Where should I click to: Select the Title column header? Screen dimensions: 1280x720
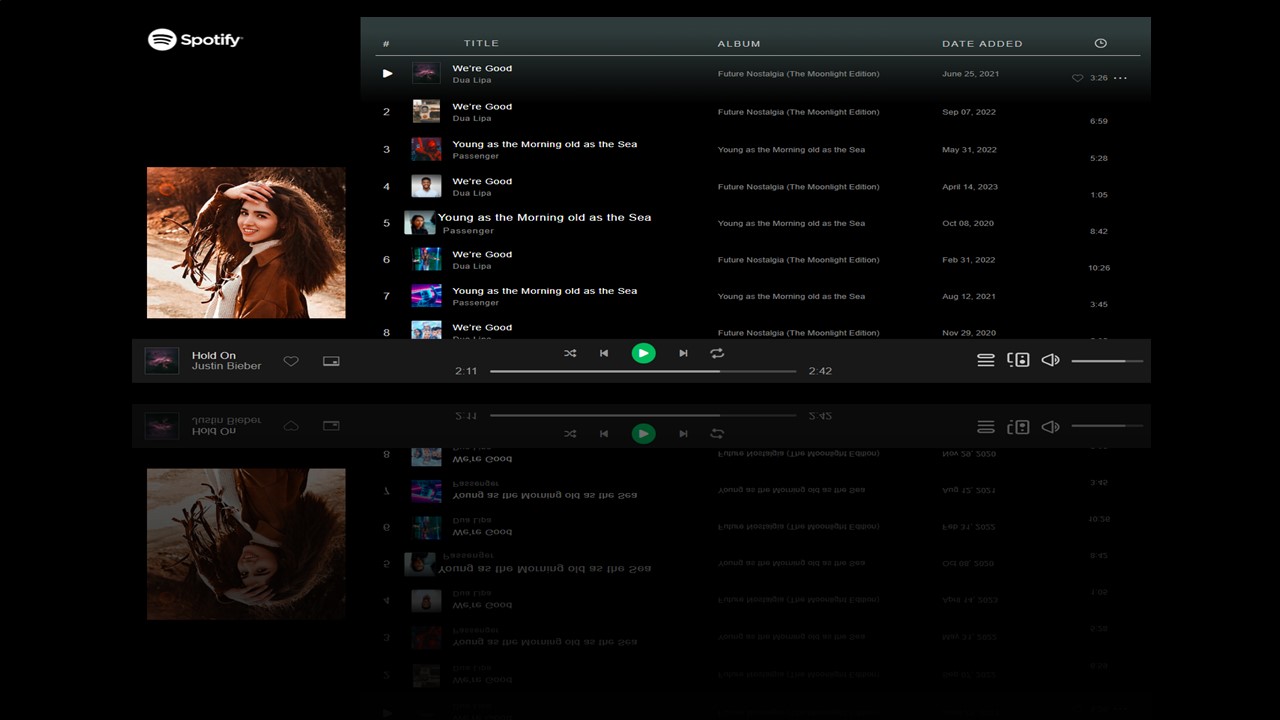481,43
